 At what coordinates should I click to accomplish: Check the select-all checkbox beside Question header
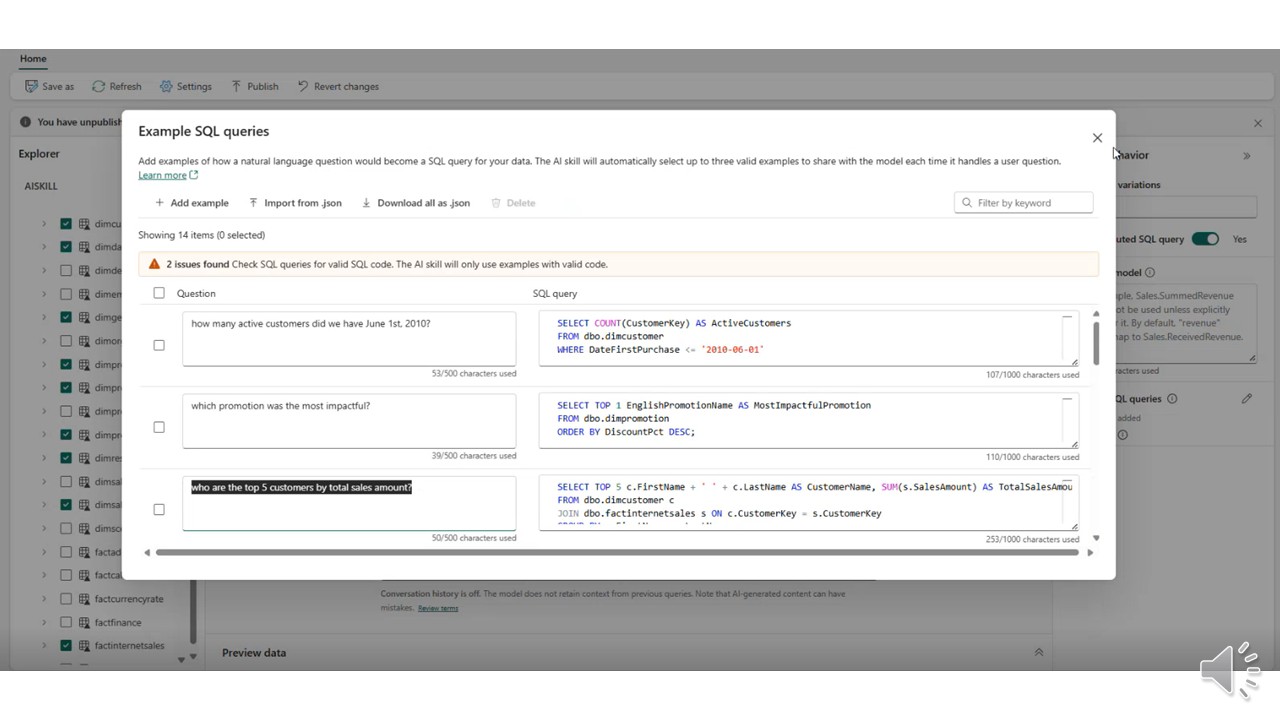tap(159, 293)
